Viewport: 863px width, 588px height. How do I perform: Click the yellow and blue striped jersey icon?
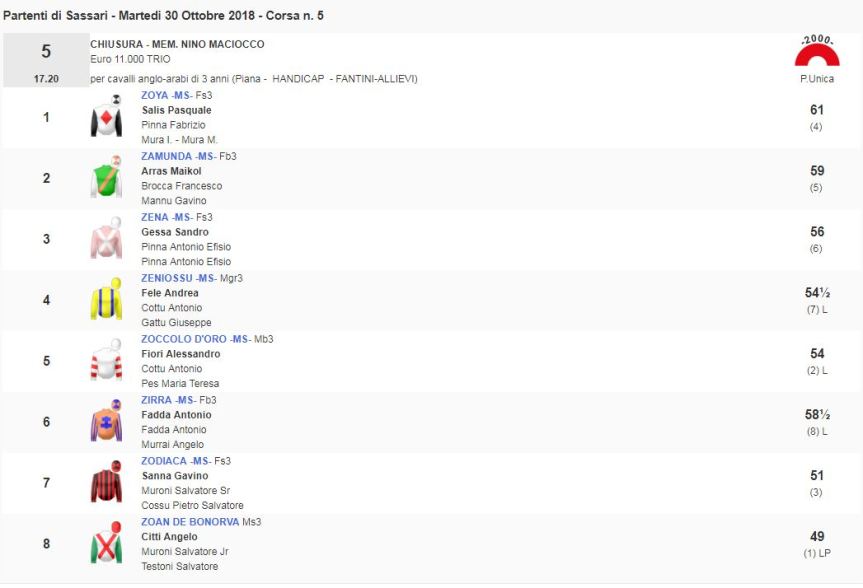tap(106, 301)
